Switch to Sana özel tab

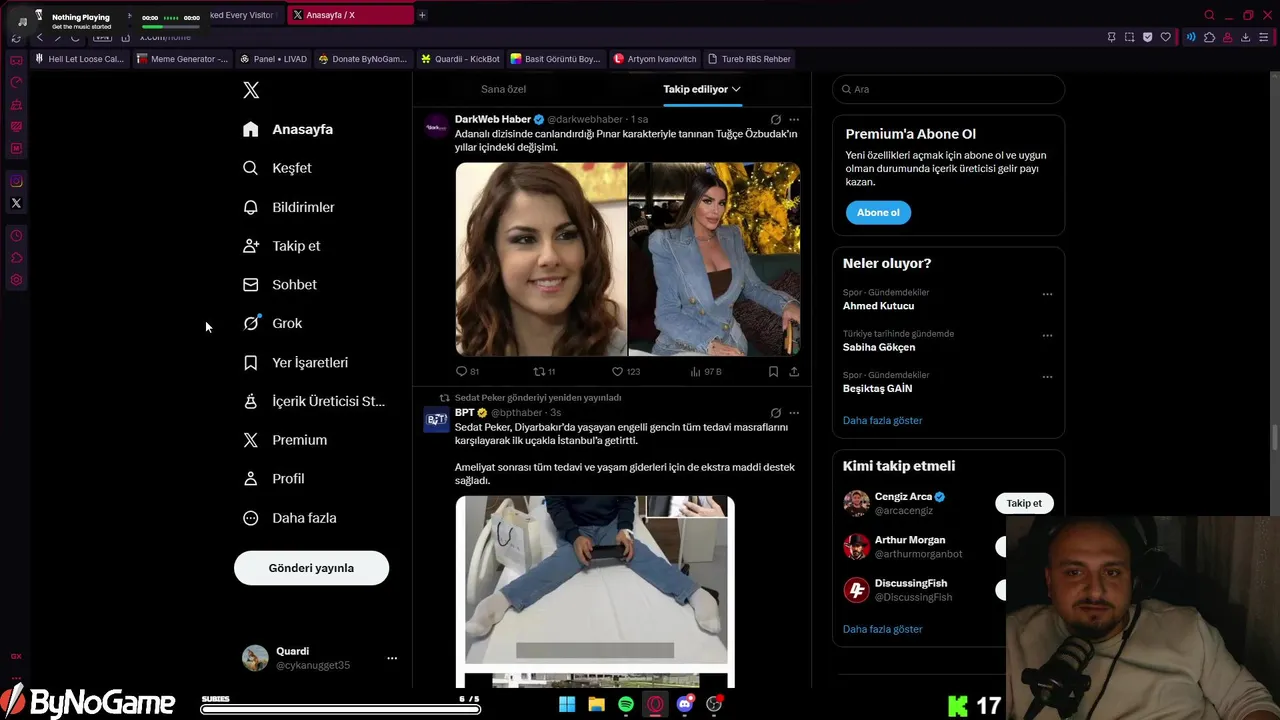(503, 89)
